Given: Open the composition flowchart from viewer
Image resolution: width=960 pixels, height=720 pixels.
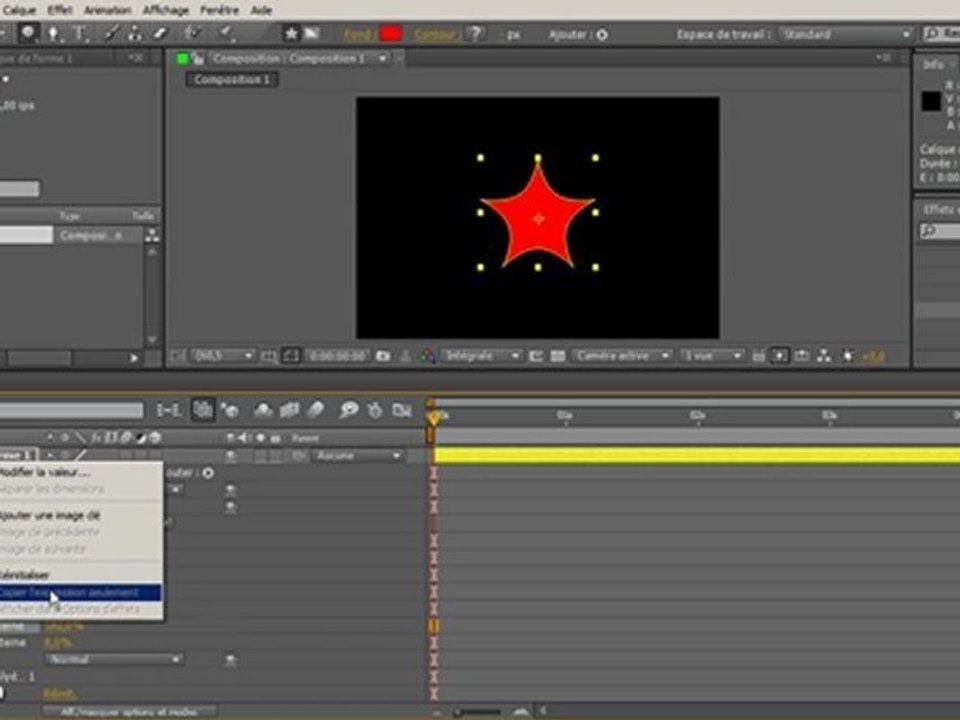Looking at the screenshot, I should (x=824, y=356).
